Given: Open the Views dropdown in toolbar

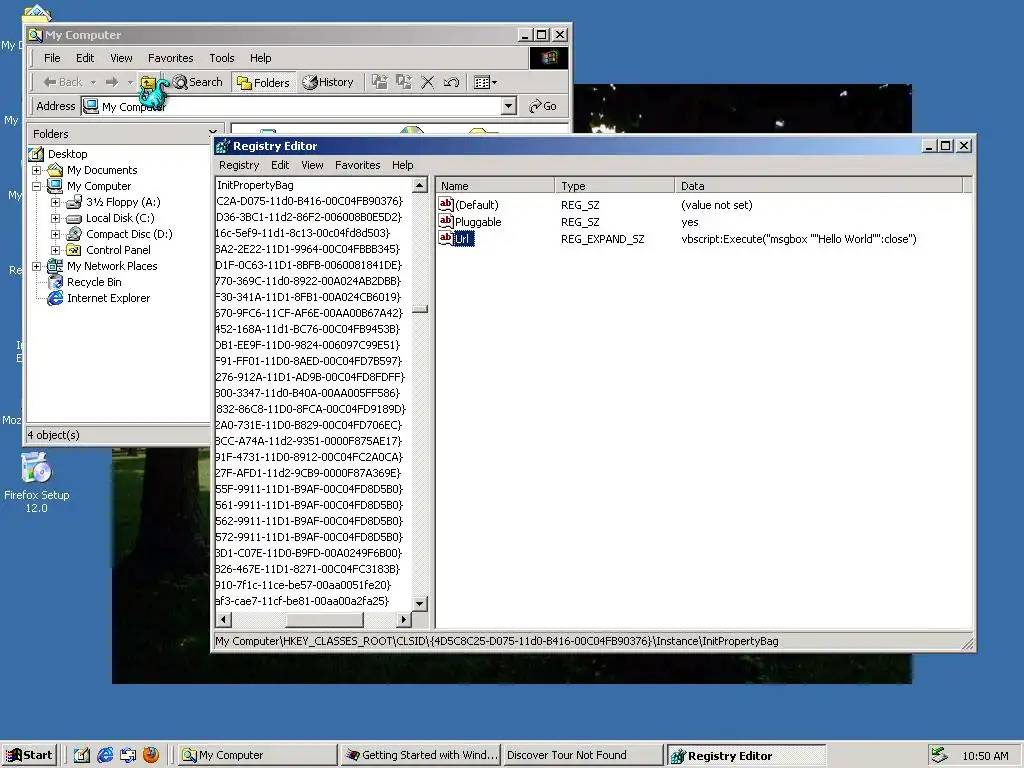Looking at the screenshot, I should pyautogui.click(x=485, y=82).
